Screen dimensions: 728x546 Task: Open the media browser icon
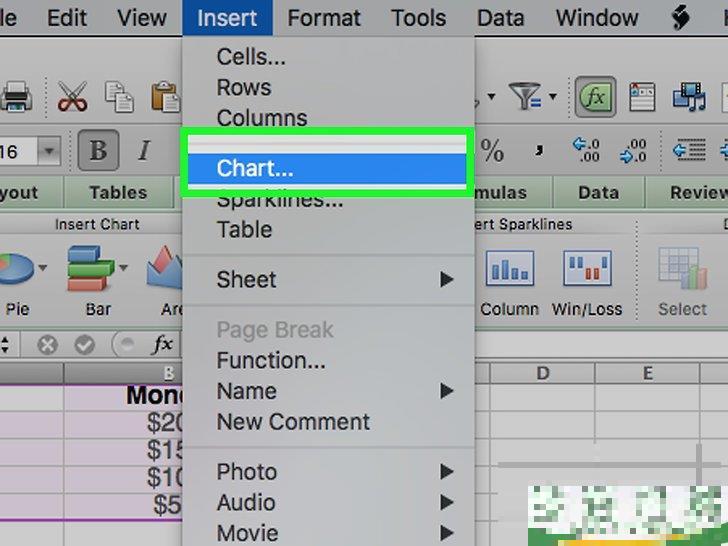(x=690, y=97)
